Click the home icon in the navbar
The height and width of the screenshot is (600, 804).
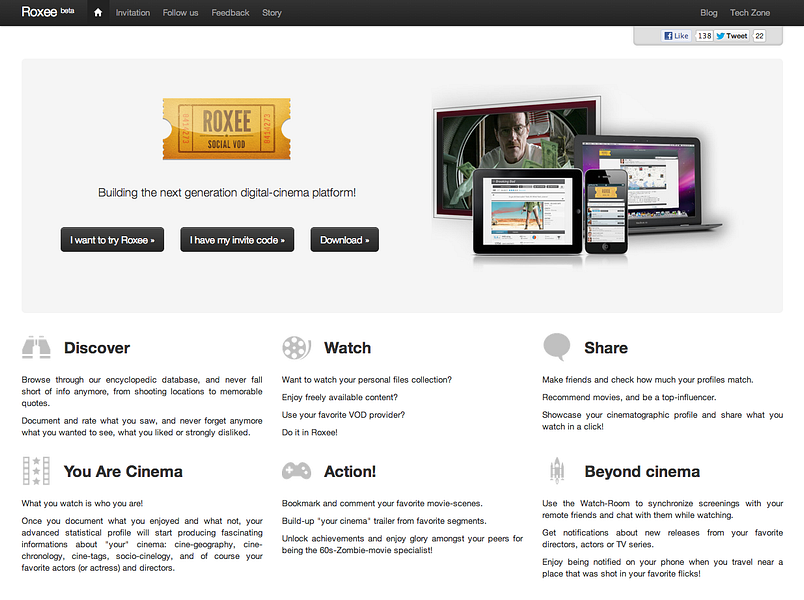point(98,13)
